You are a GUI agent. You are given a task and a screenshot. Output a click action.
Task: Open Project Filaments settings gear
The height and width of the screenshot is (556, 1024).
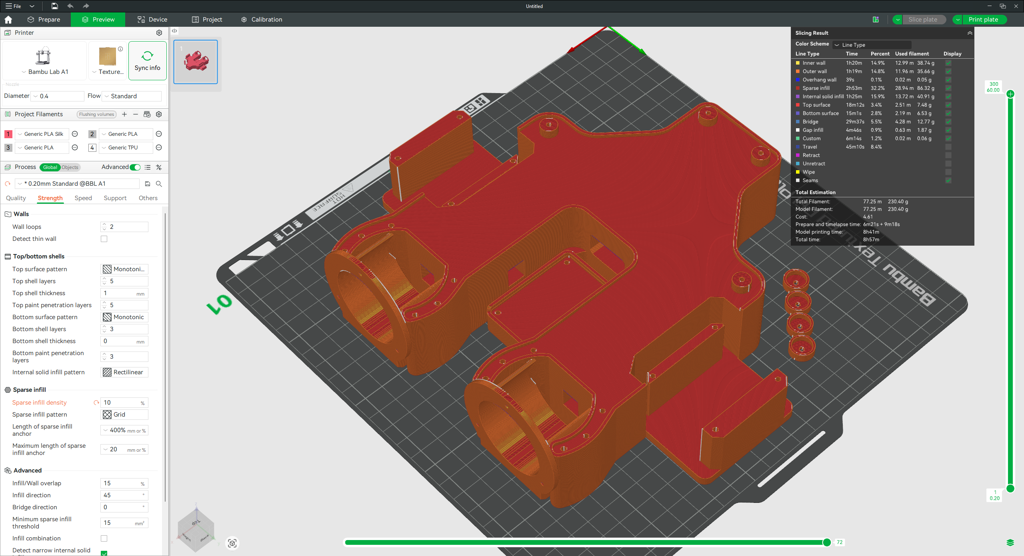pos(159,114)
